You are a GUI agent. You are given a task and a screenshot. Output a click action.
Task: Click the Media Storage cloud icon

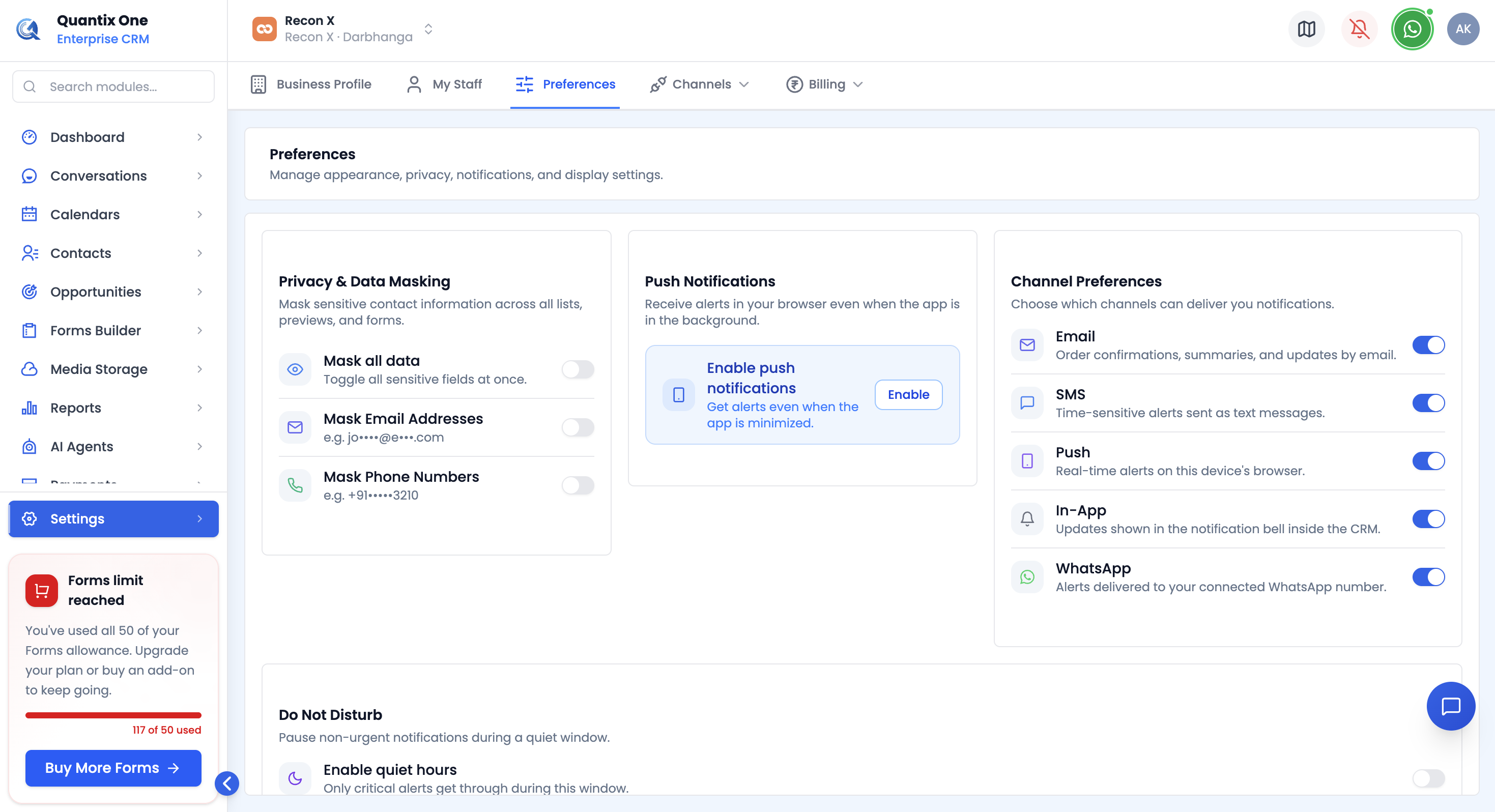pyautogui.click(x=30, y=369)
